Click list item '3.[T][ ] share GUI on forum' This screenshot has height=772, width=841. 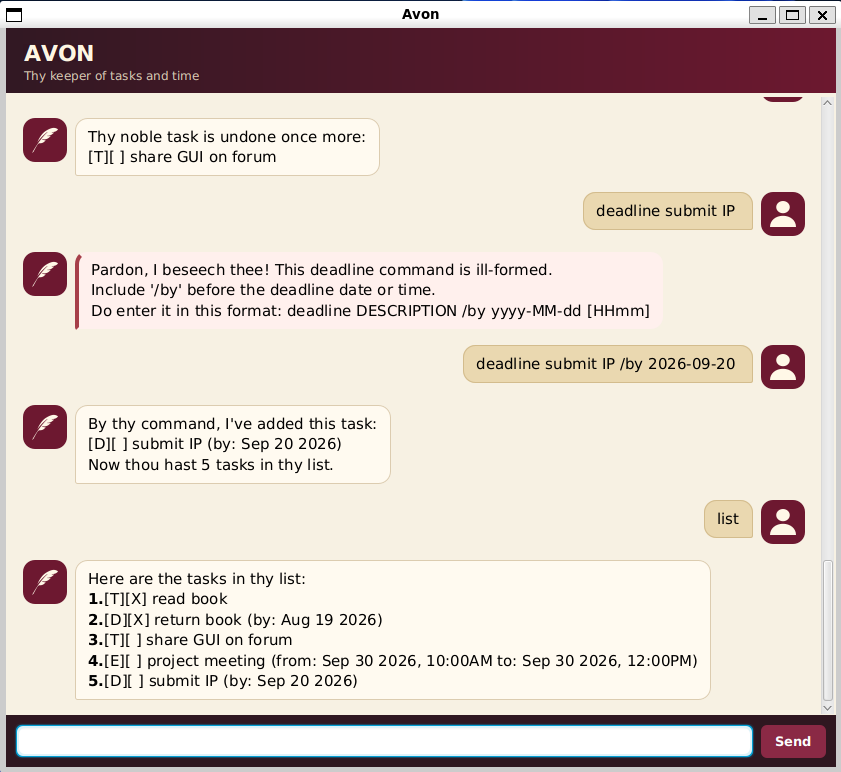tap(190, 640)
